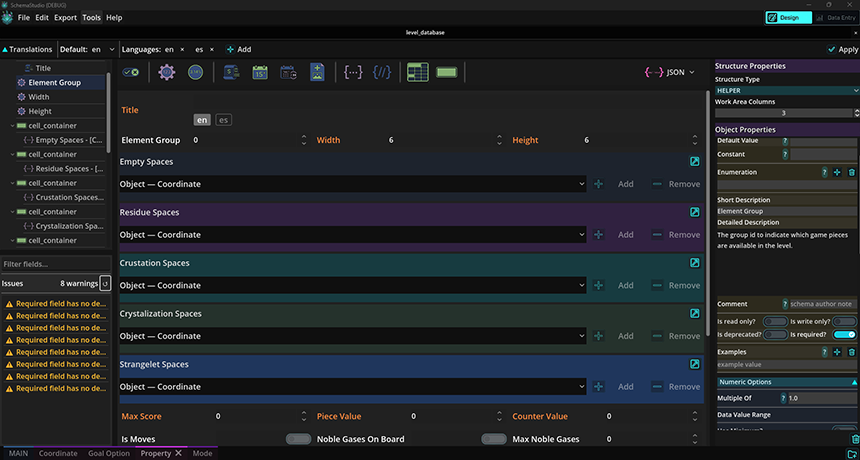Viewport: 860px width, 460px height.
Task: Toggle the Is deprecated switch
Action: click(x=775, y=334)
